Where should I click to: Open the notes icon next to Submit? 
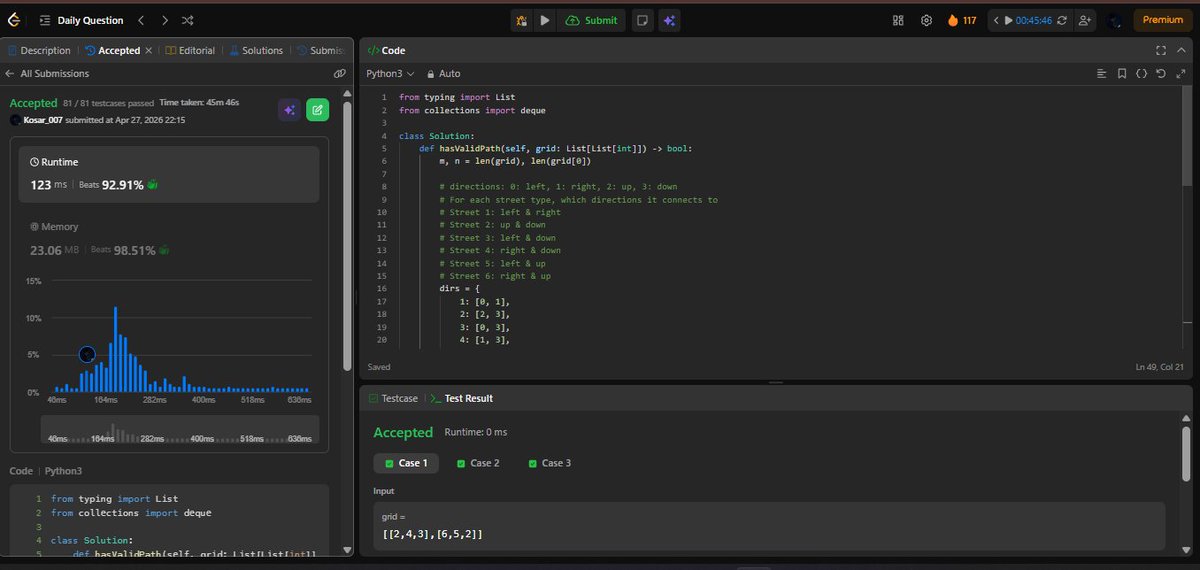(644, 20)
